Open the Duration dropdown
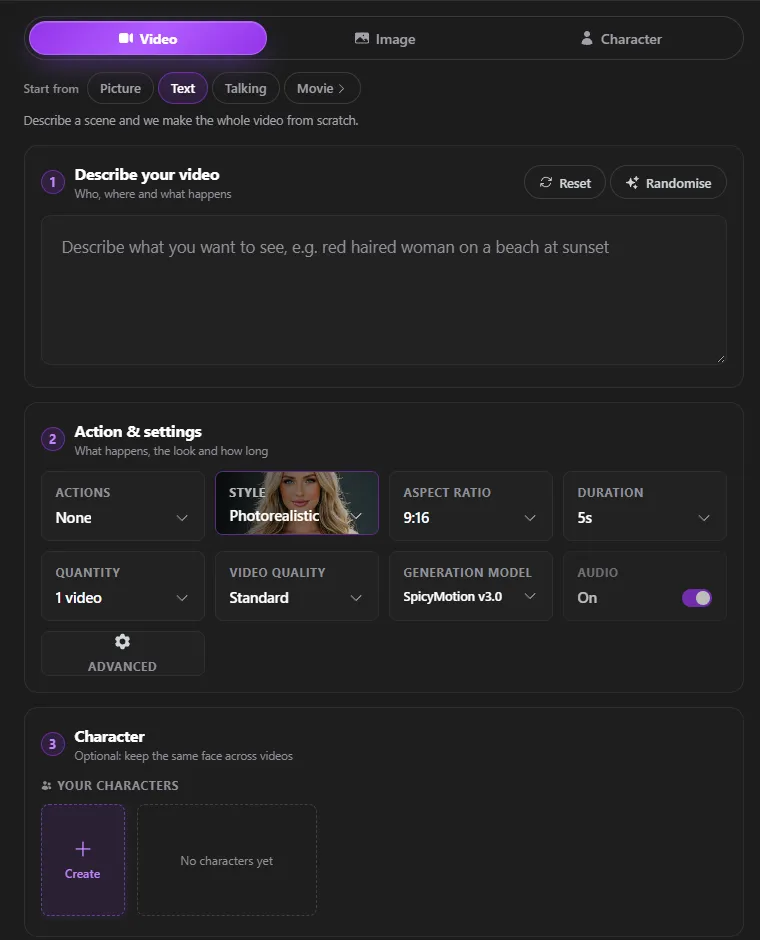The width and height of the screenshot is (760, 940). pyautogui.click(x=645, y=505)
